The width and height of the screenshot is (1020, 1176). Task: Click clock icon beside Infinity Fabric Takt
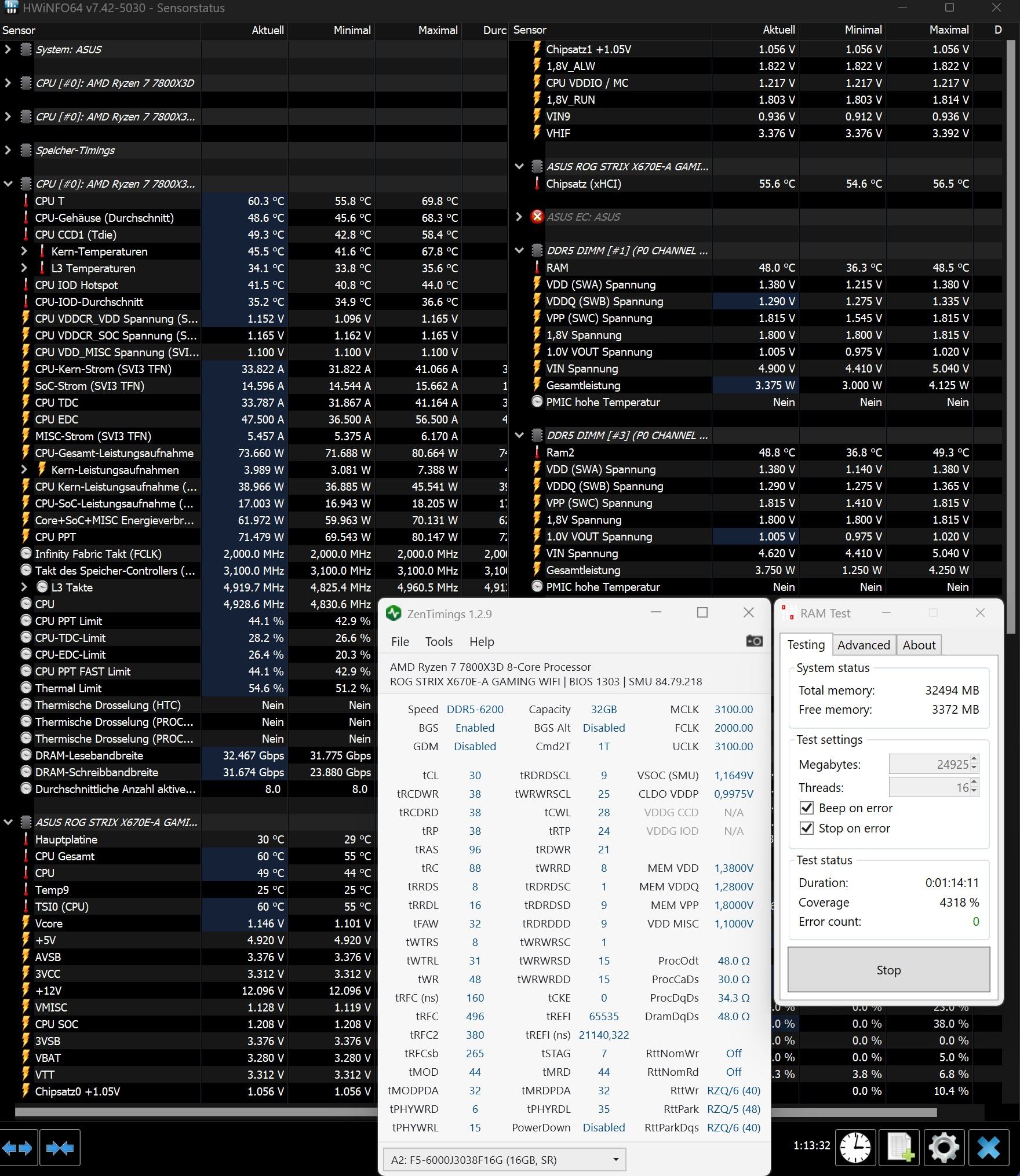(25, 554)
